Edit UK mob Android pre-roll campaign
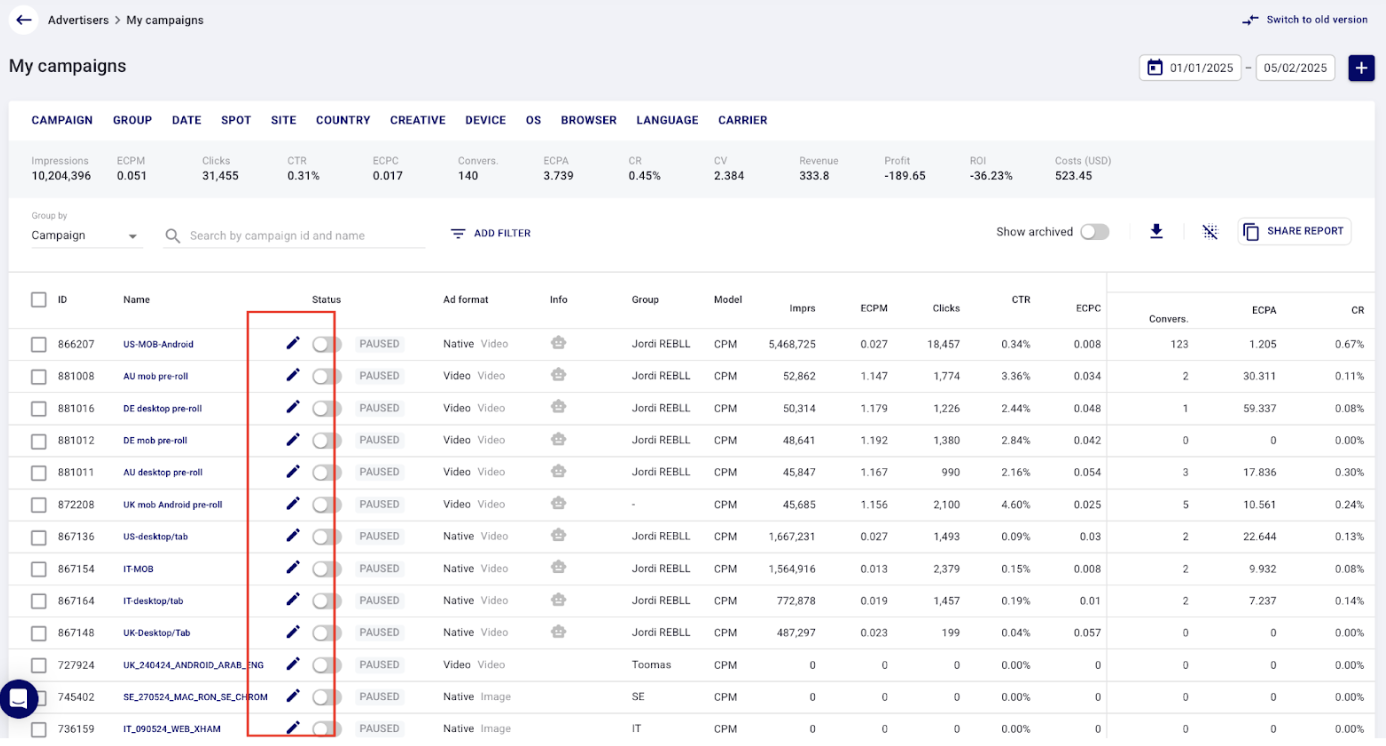The image size is (1386, 746). [x=293, y=503]
